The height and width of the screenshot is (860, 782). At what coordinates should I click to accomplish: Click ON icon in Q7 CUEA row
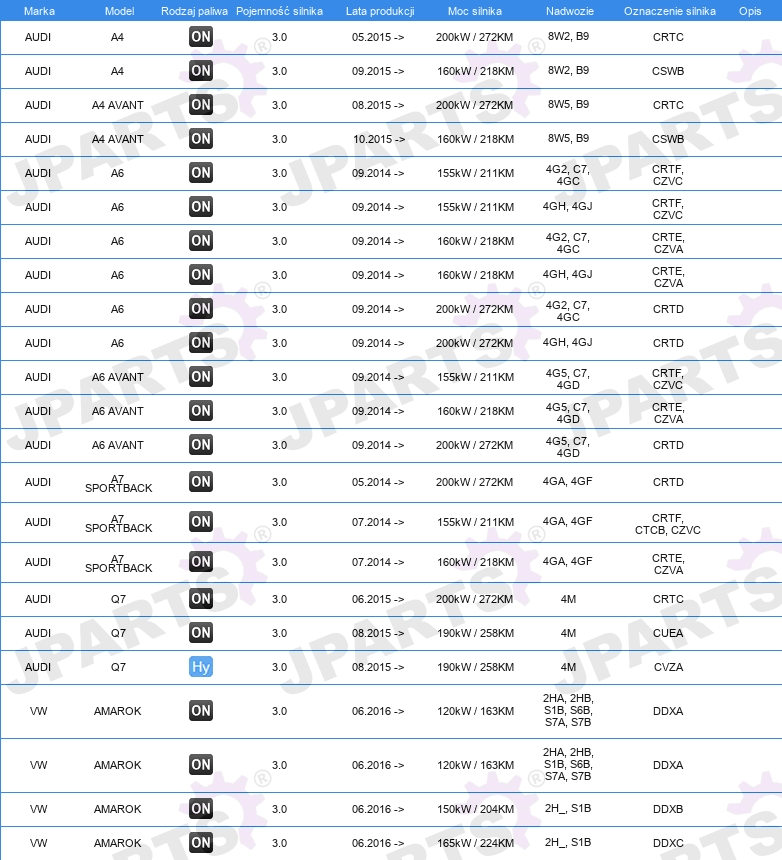coord(201,633)
